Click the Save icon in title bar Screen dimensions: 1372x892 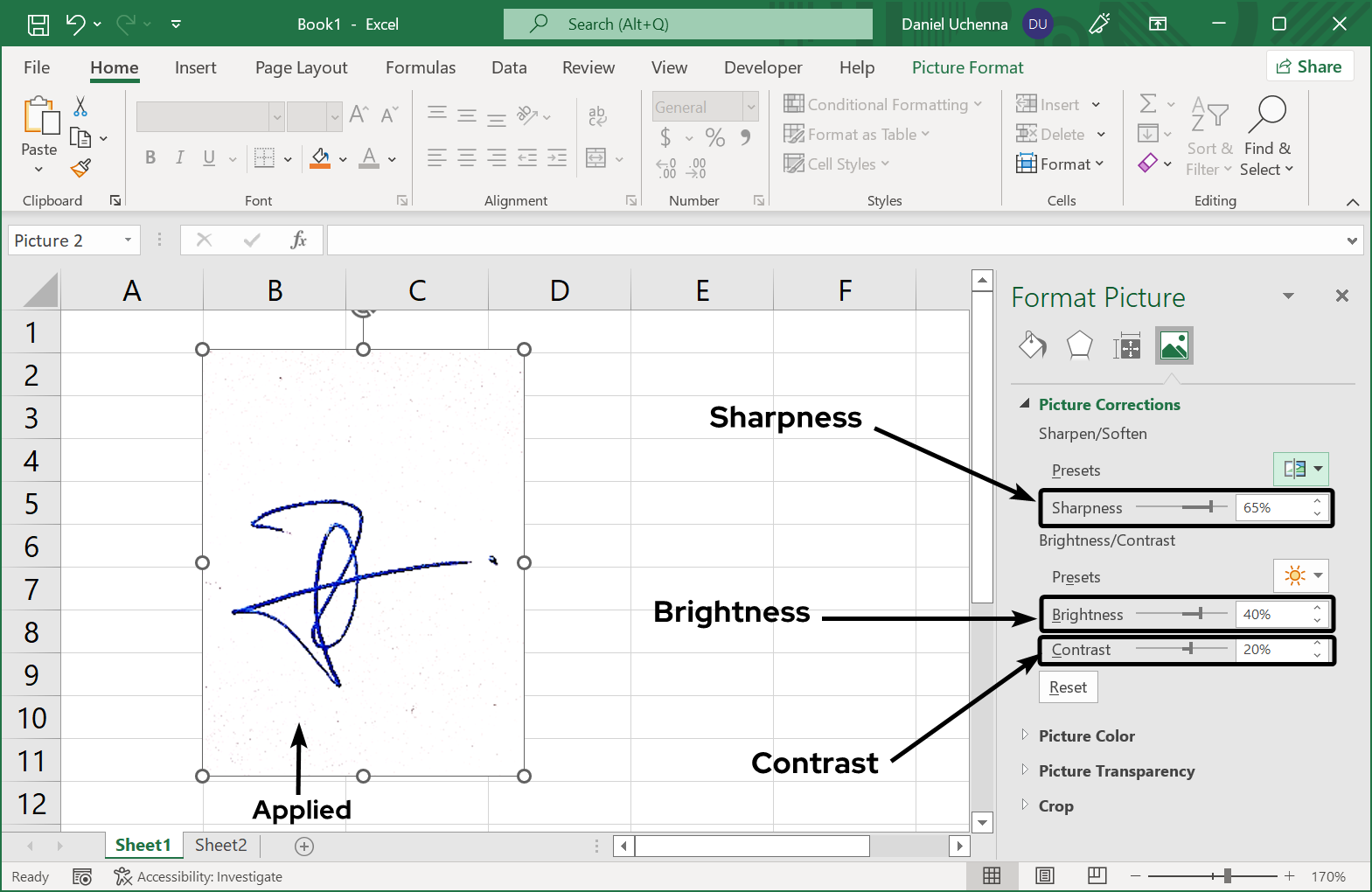[38, 24]
